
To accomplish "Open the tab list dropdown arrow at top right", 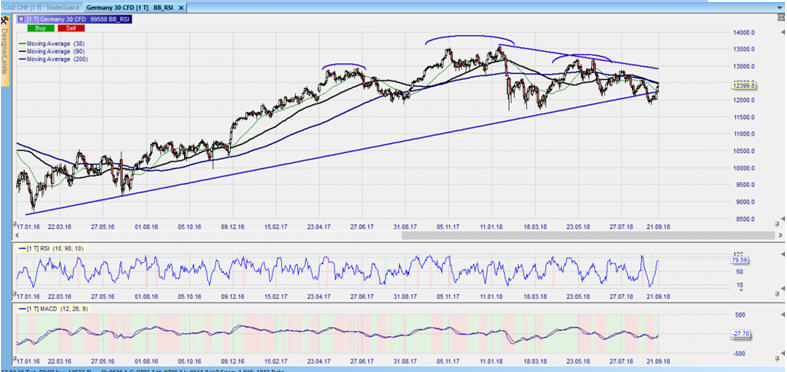I will click(x=779, y=8).
